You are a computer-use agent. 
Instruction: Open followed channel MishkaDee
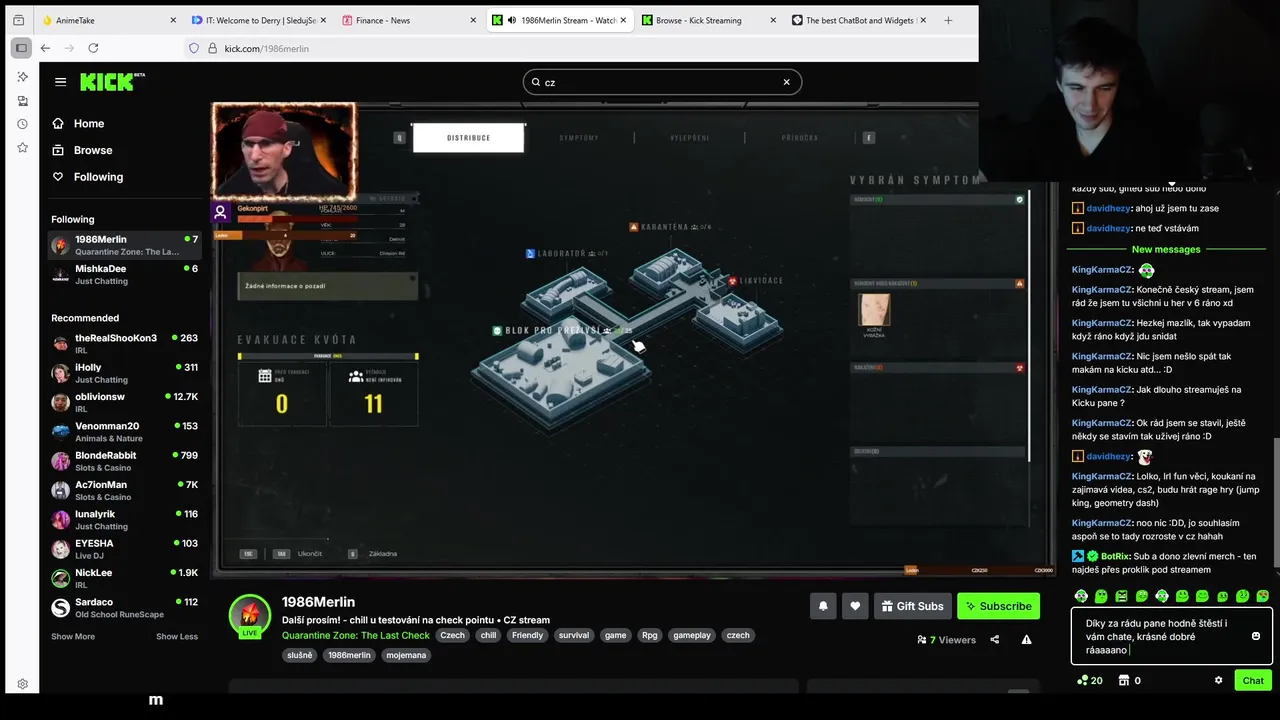(126, 274)
